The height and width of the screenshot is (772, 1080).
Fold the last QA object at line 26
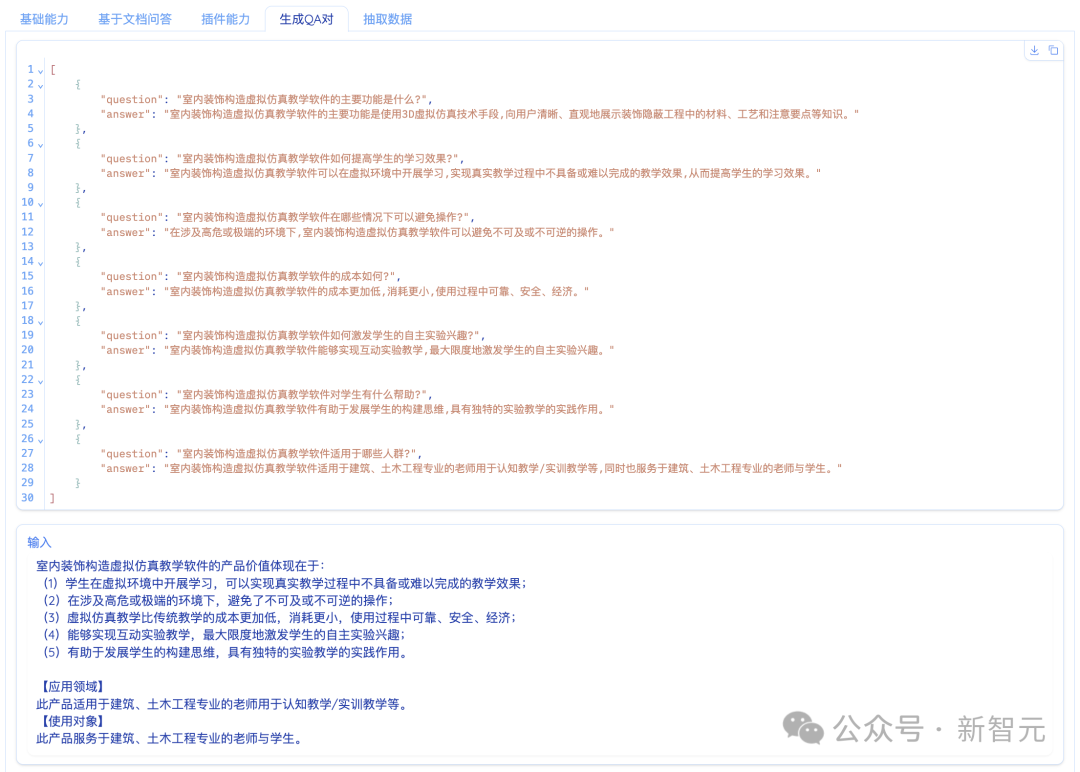pos(41,439)
